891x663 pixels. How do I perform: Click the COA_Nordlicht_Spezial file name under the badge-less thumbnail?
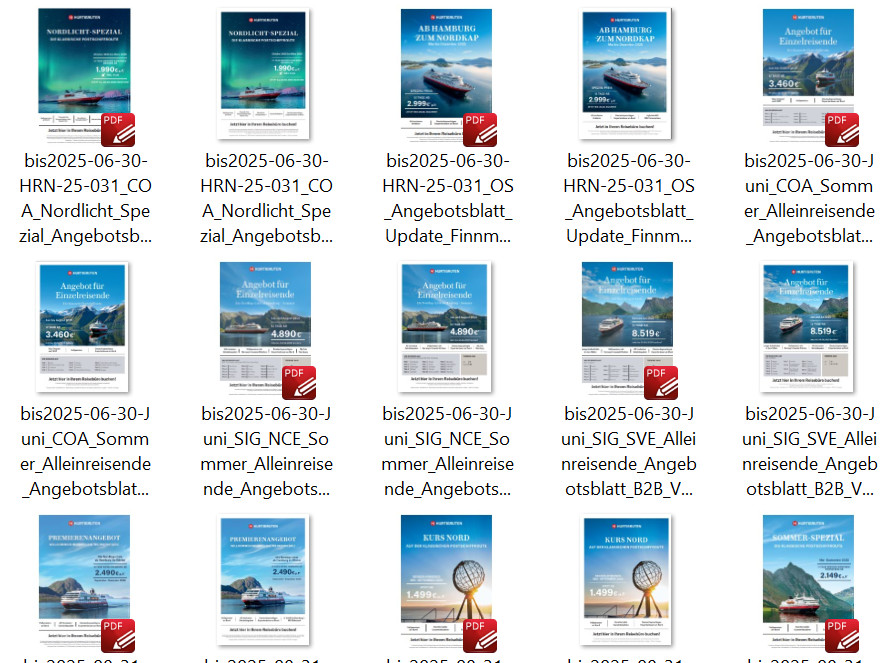(x=267, y=198)
